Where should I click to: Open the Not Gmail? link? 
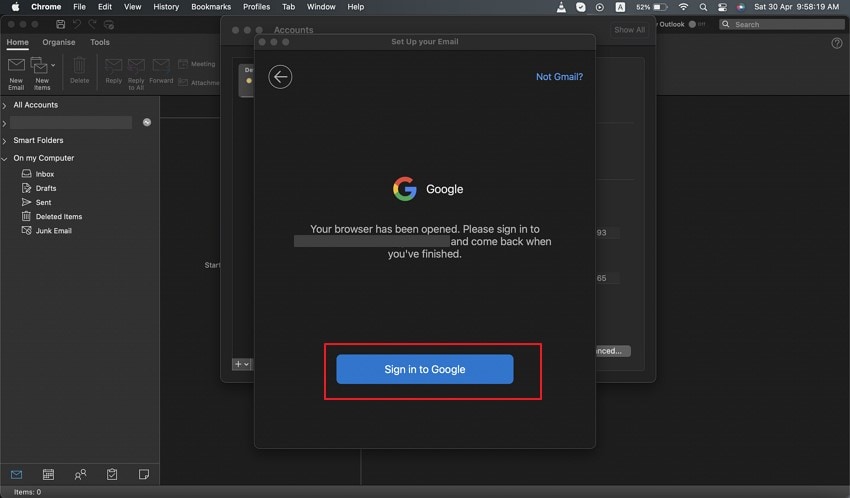(x=559, y=77)
